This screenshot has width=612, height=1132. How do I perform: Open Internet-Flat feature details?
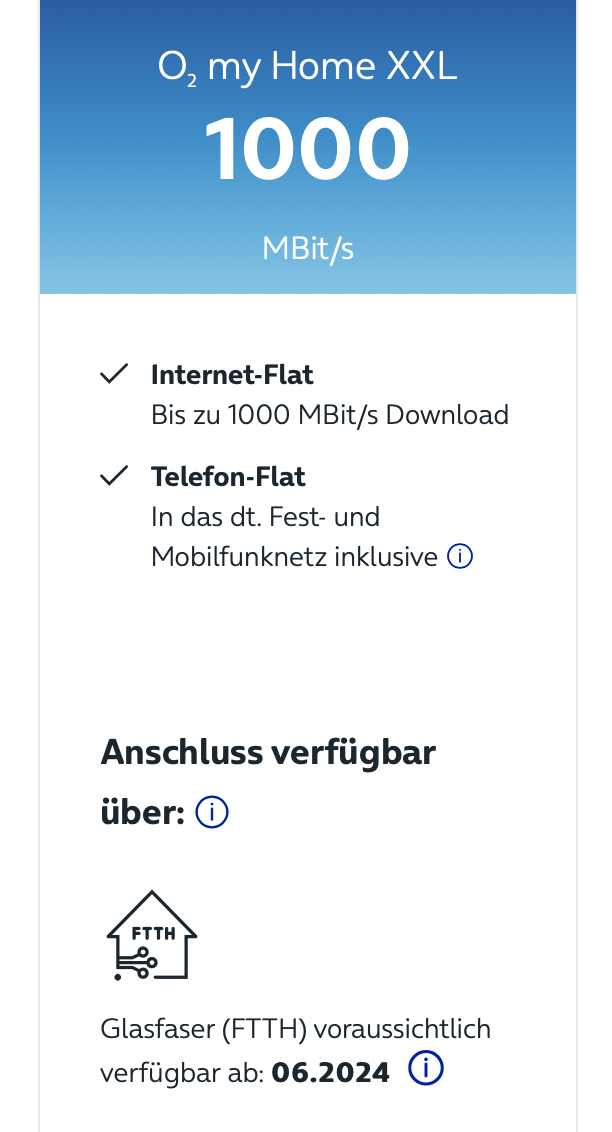[232, 374]
